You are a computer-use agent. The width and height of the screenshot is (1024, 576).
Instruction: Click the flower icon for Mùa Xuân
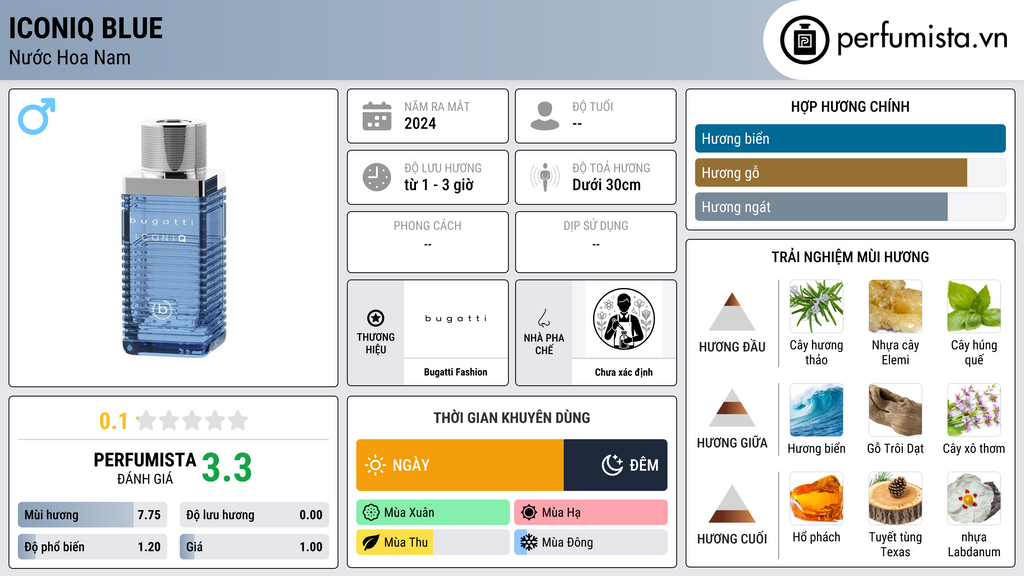pos(371,513)
